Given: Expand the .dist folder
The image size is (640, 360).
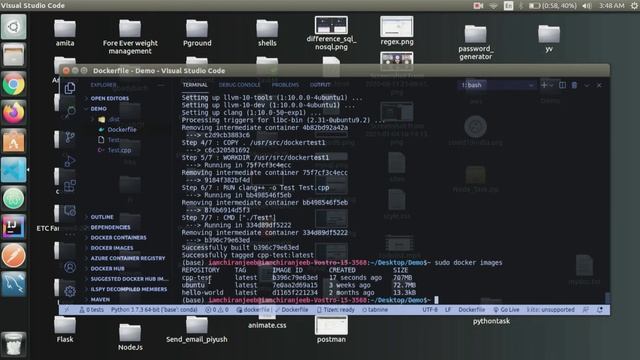Looking at the screenshot, I should pos(107,119).
